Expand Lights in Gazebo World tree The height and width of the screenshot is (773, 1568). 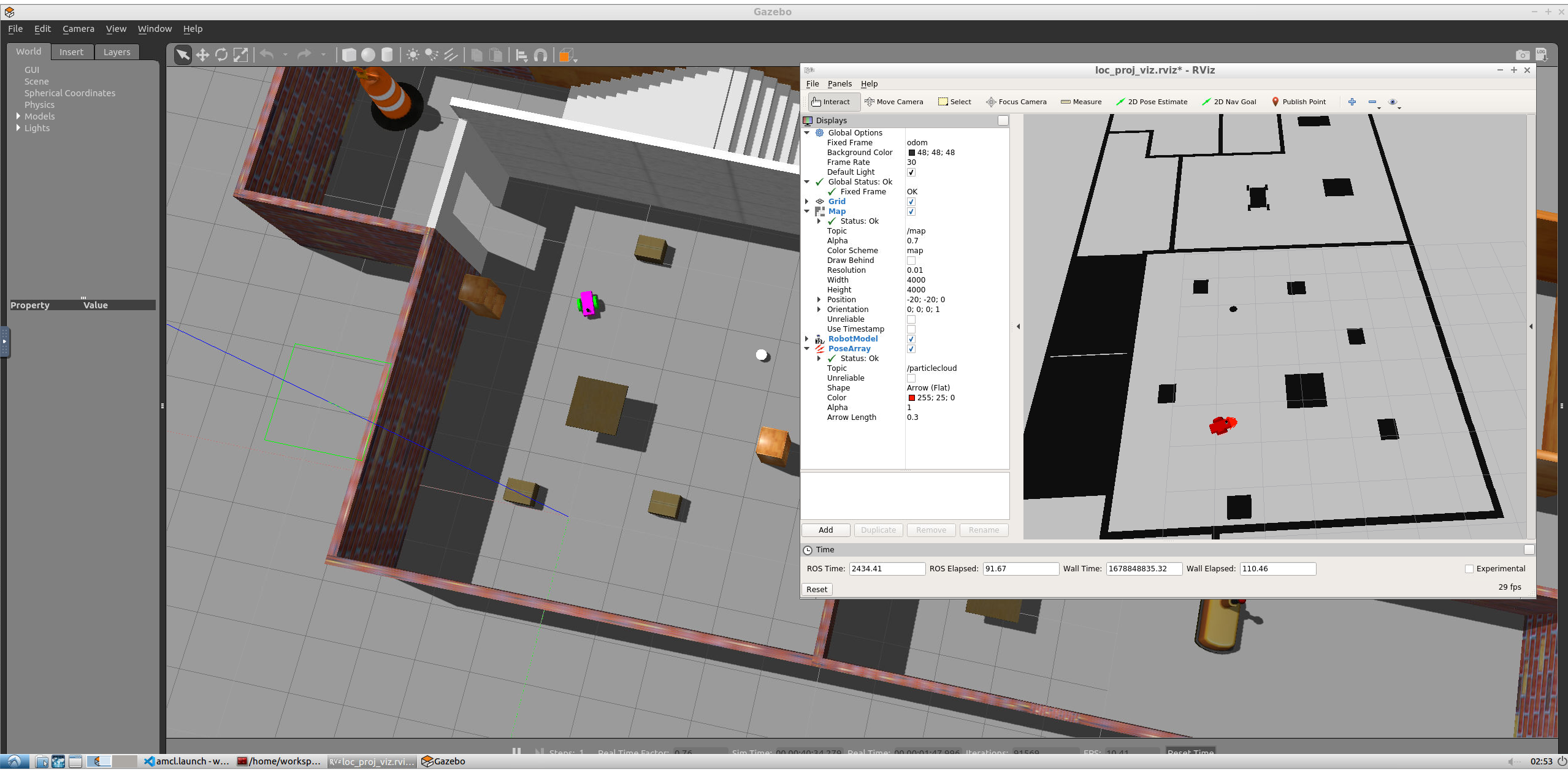[x=18, y=128]
